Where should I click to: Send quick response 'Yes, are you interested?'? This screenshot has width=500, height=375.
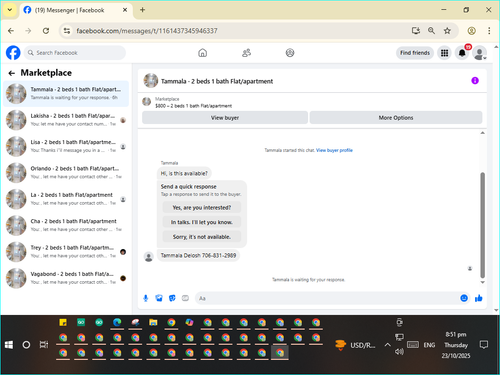202,208
